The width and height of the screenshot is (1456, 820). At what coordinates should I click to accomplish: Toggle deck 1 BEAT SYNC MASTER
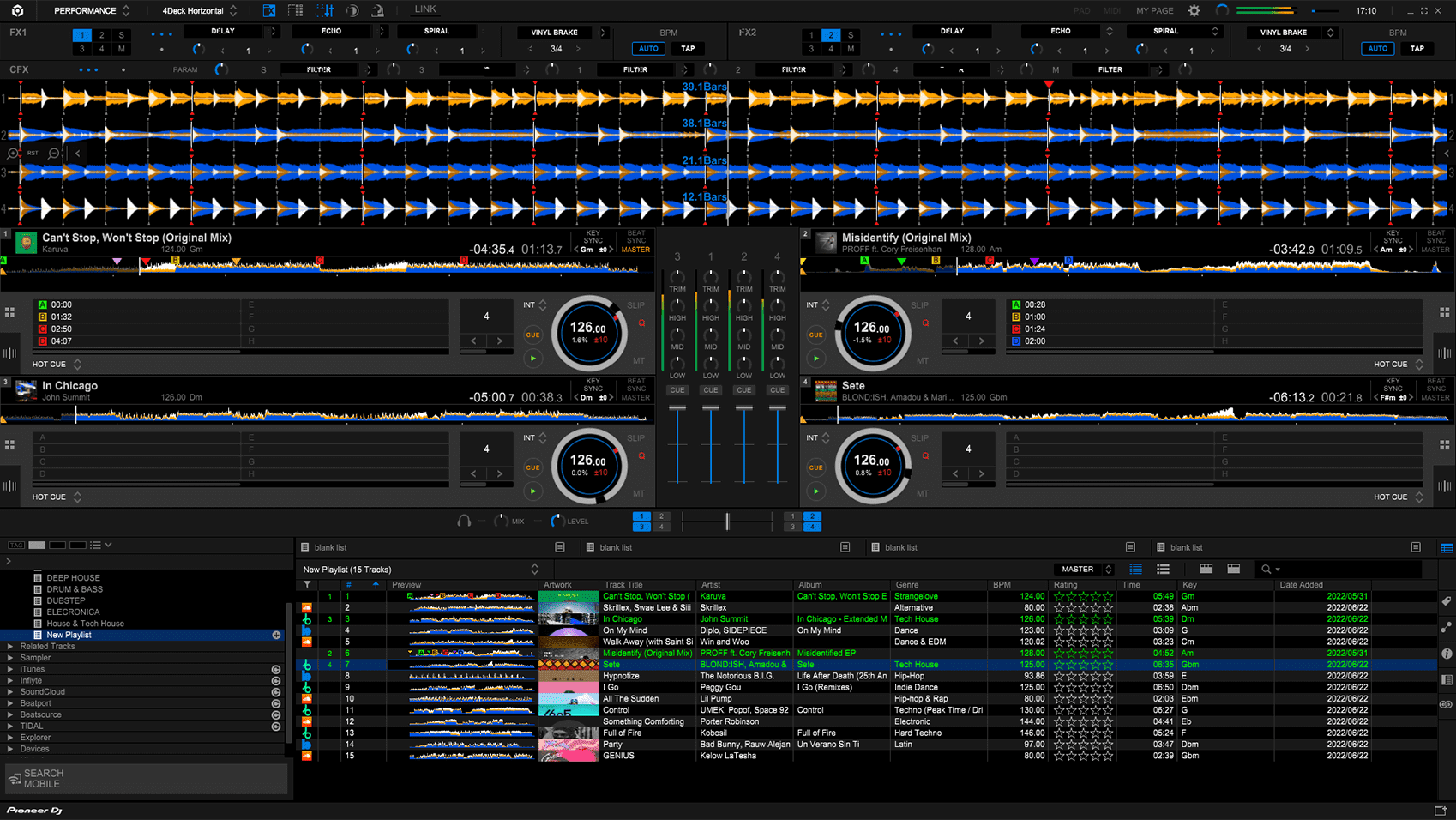pyautogui.click(x=635, y=241)
